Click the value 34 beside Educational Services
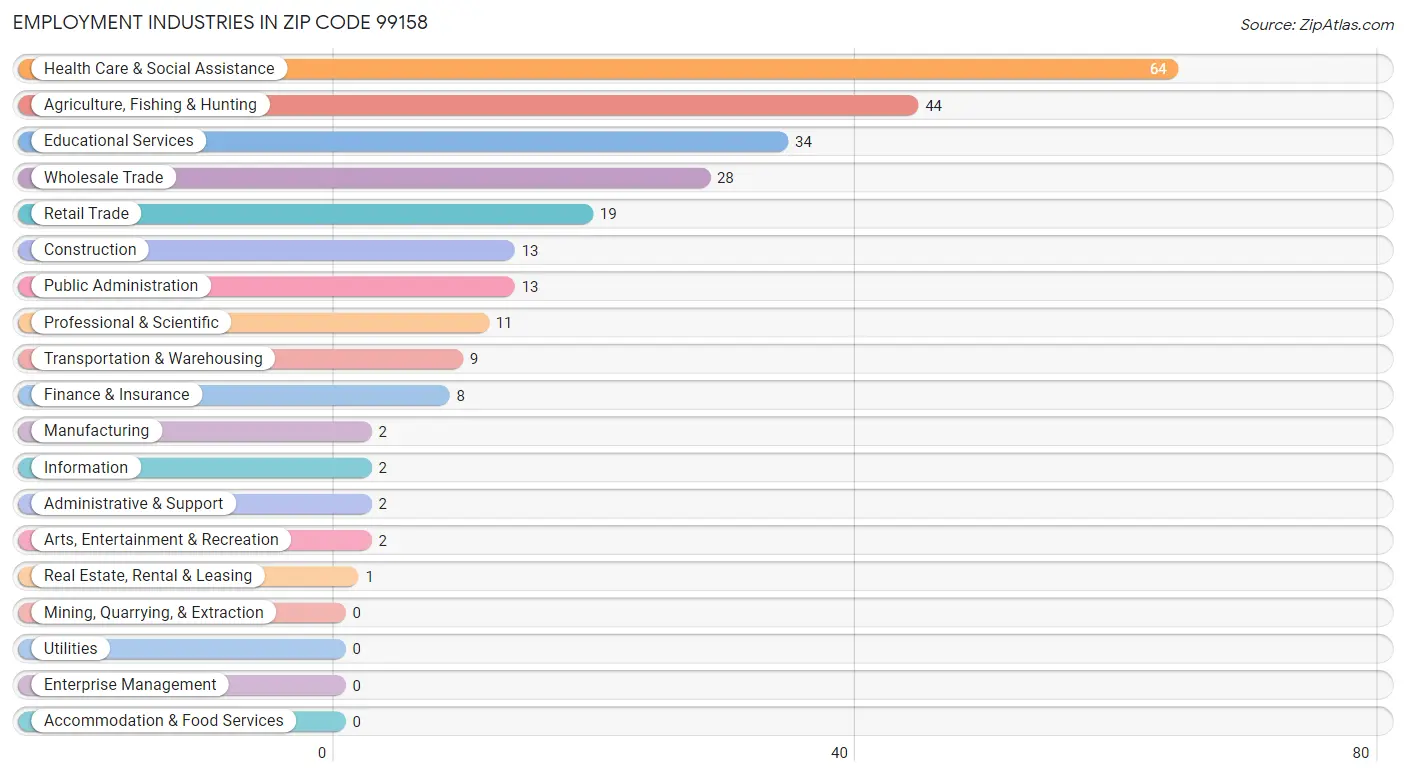1406x776 pixels. tap(803, 142)
